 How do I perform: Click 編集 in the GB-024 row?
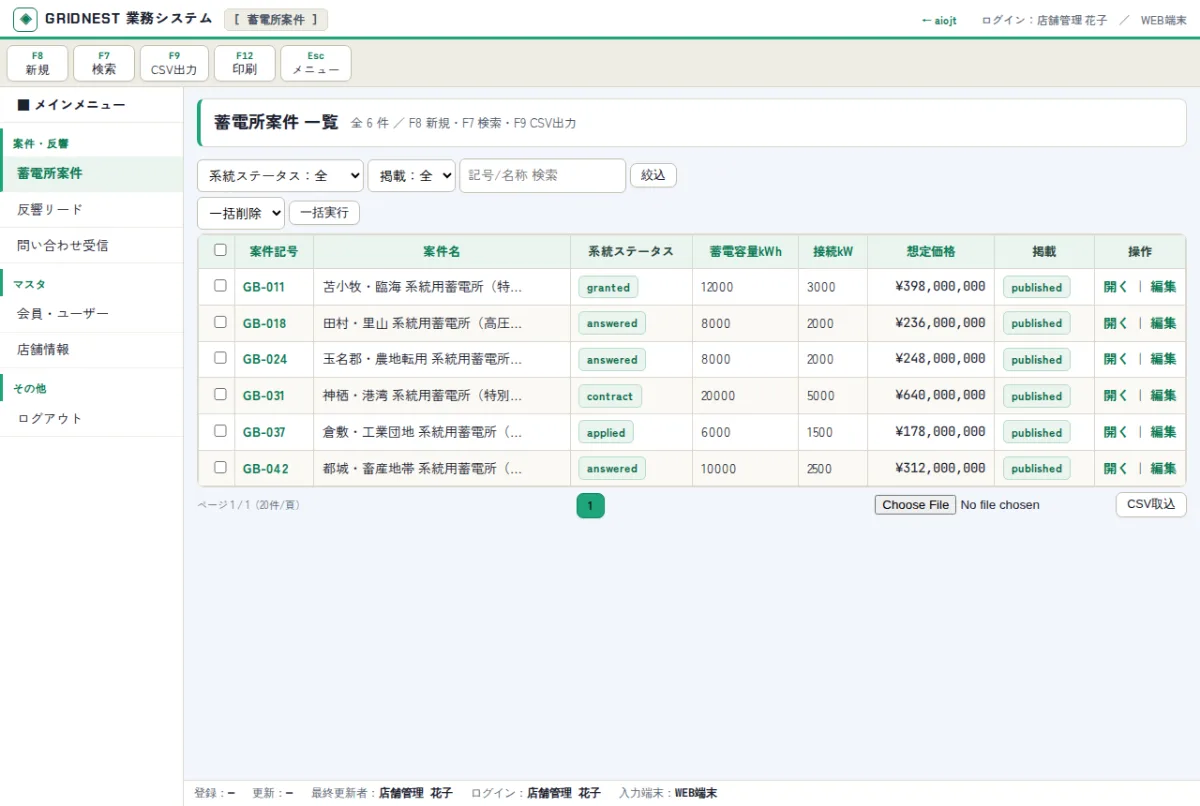click(x=1163, y=359)
